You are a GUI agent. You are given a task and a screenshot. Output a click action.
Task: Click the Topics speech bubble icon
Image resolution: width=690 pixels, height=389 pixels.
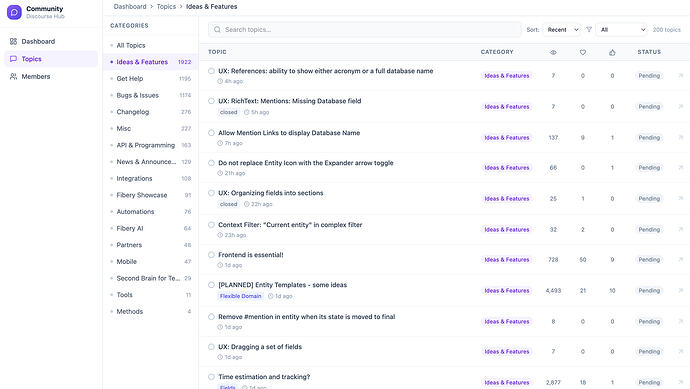point(13,59)
